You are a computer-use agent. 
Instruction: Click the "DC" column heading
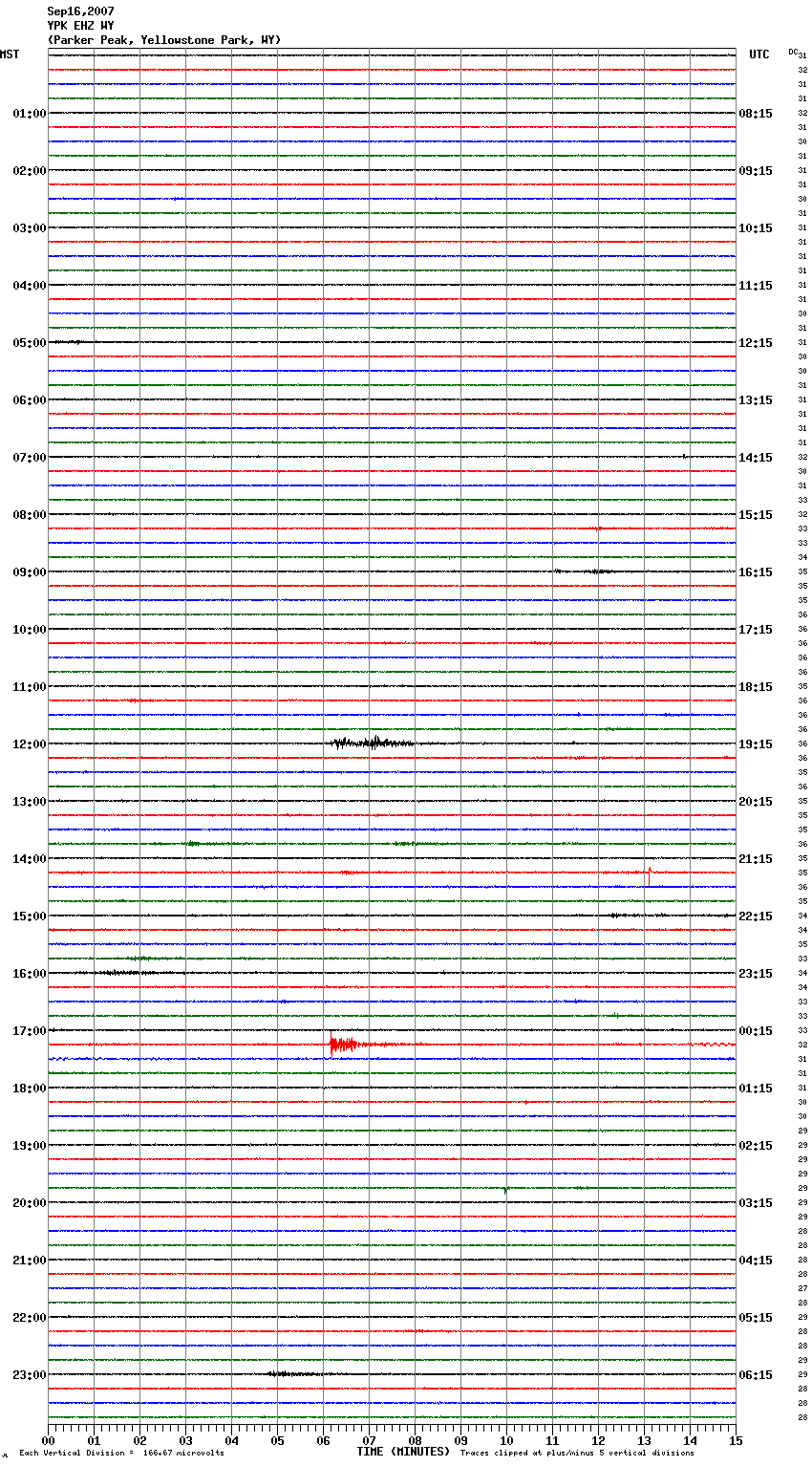[x=793, y=52]
